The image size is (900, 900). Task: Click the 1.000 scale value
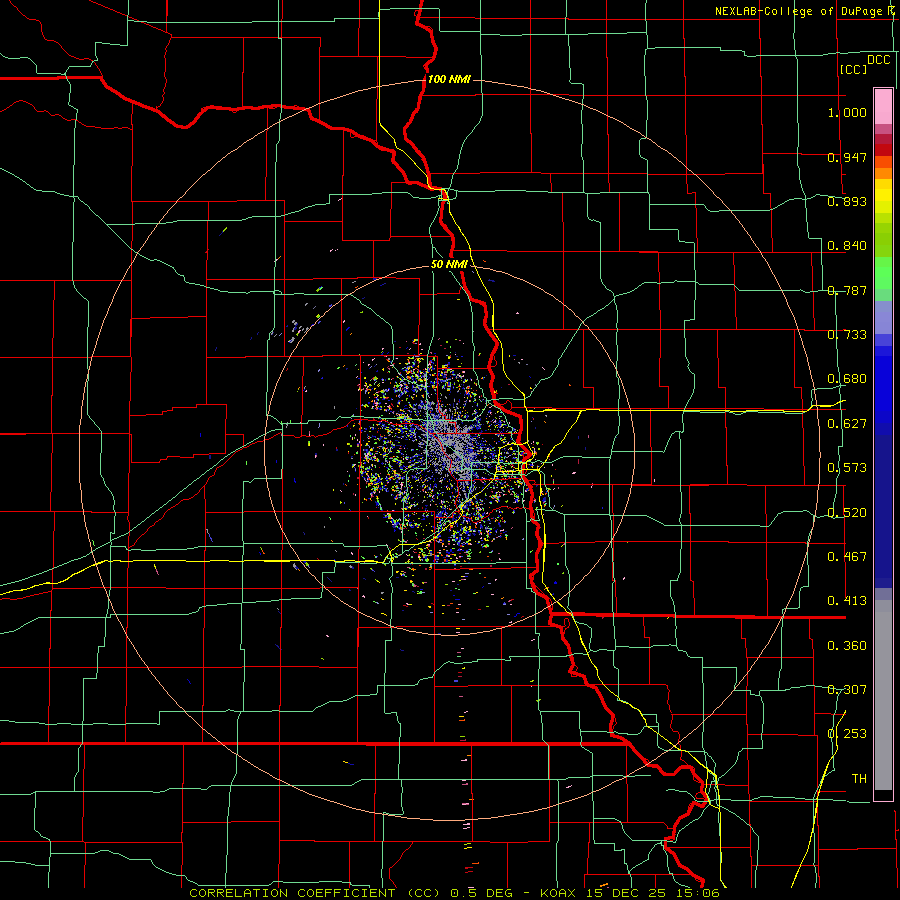pyautogui.click(x=847, y=112)
